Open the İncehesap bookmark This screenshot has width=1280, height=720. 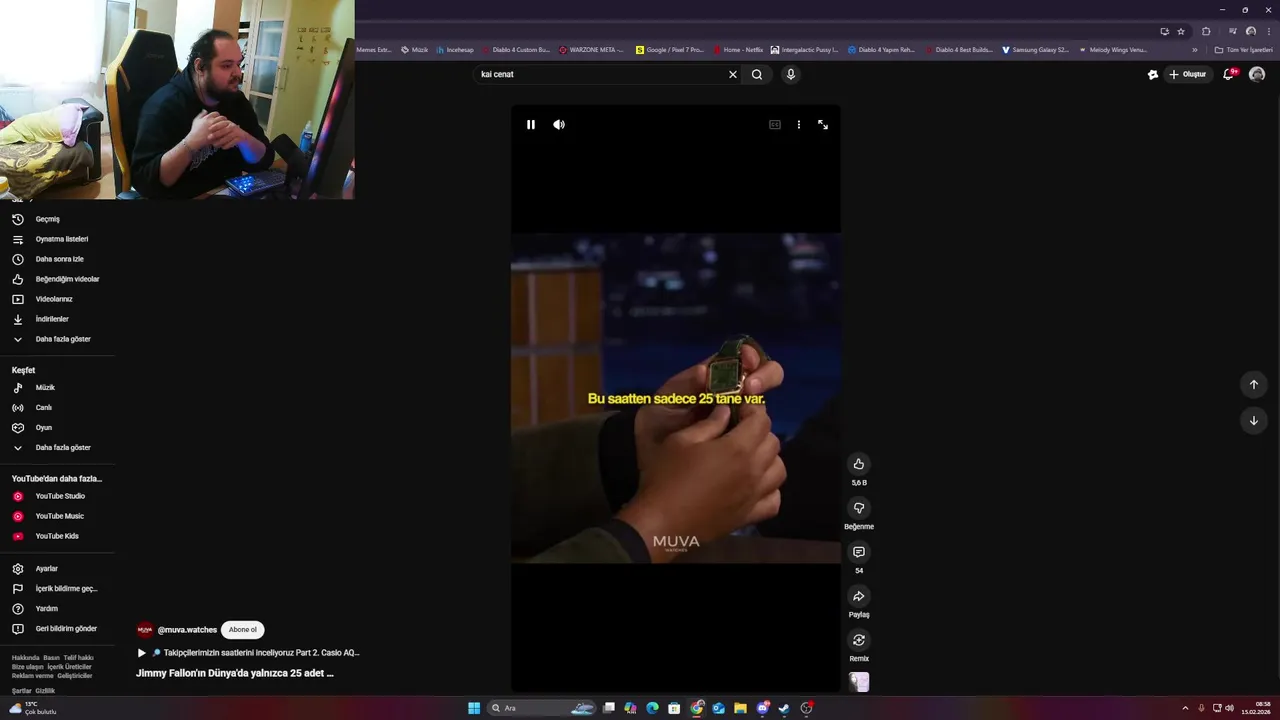(x=454, y=49)
